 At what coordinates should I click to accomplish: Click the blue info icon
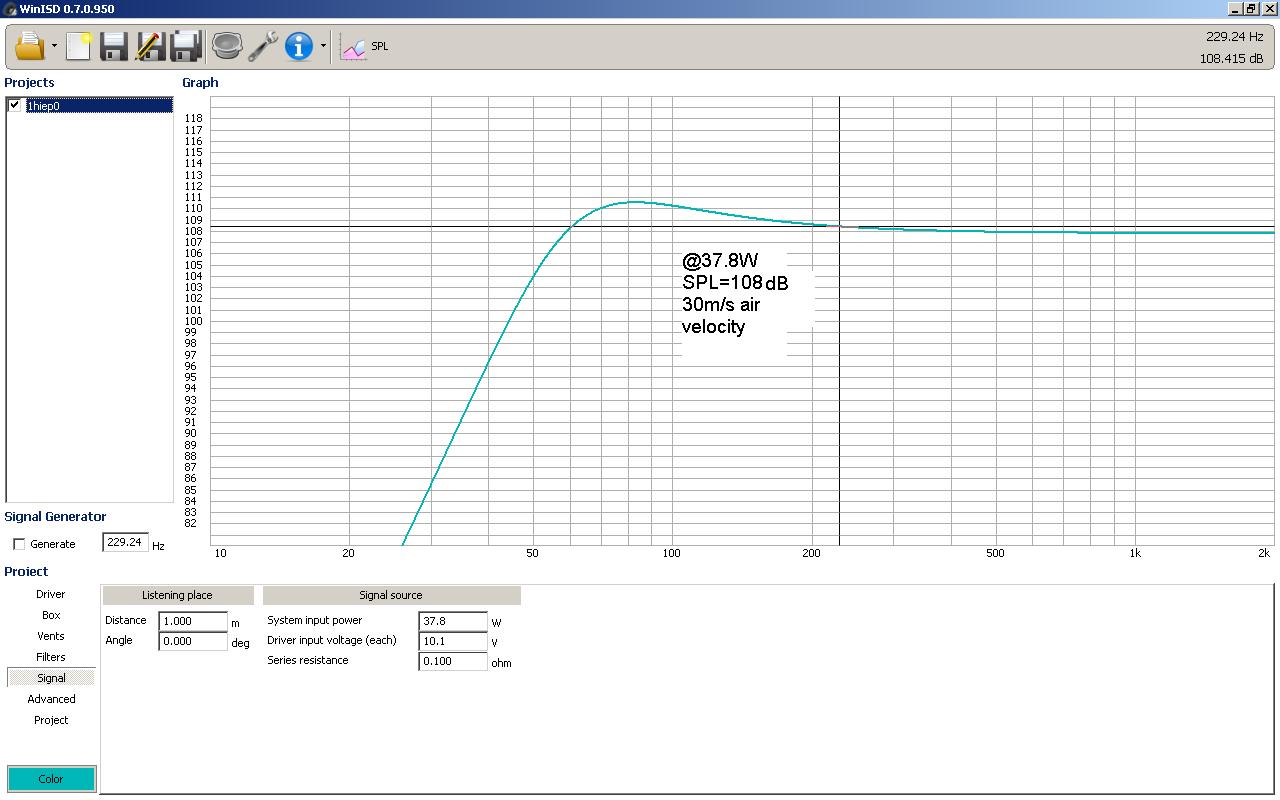coord(299,46)
